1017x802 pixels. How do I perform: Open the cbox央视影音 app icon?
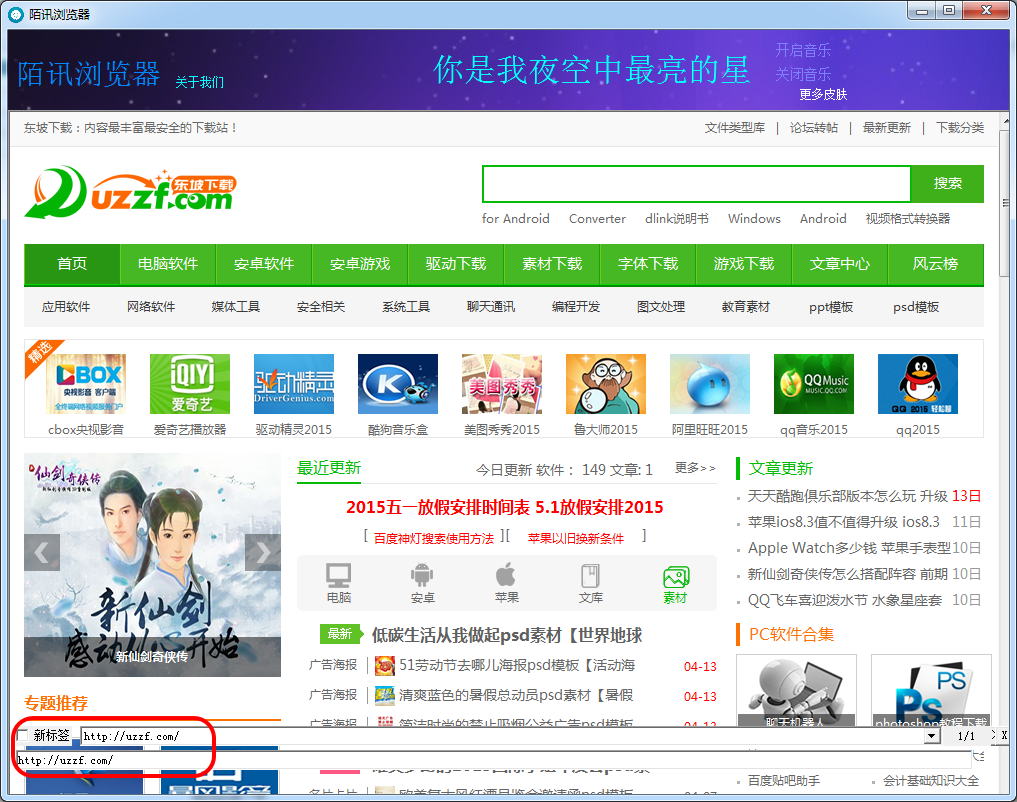pos(86,384)
